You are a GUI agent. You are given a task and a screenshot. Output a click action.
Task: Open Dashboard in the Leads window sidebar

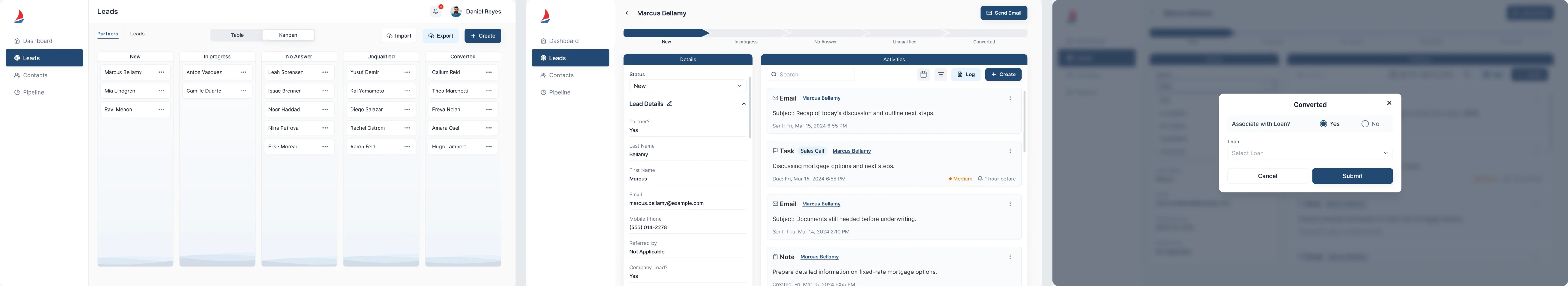45,41
